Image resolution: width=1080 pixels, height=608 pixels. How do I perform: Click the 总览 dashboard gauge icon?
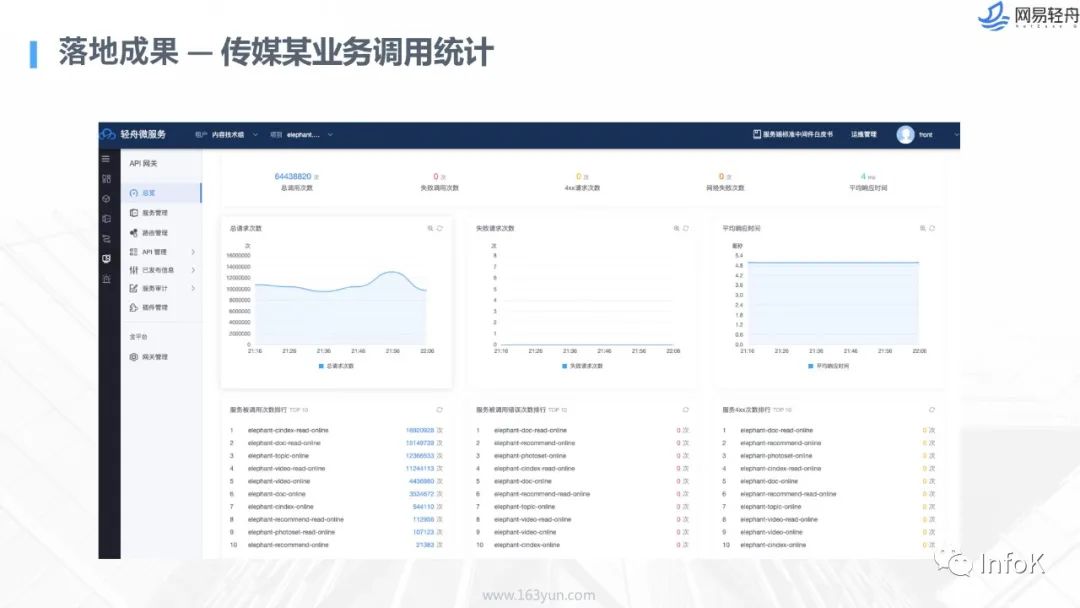coord(134,193)
